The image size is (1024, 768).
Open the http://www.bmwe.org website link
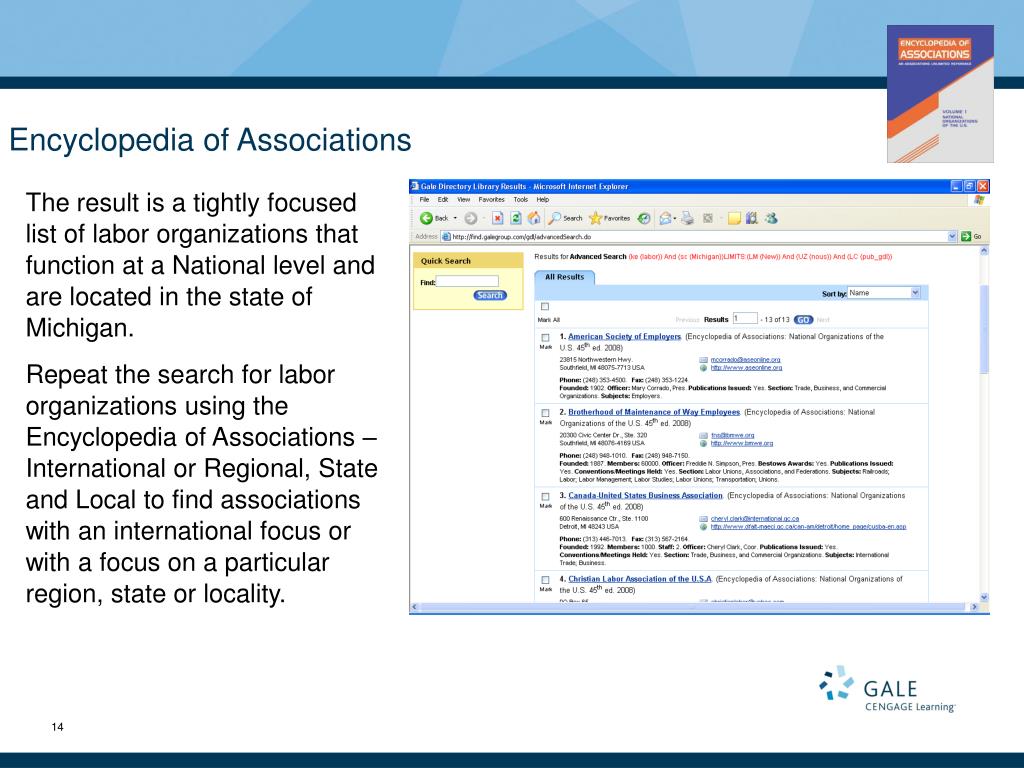[x=742, y=443]
